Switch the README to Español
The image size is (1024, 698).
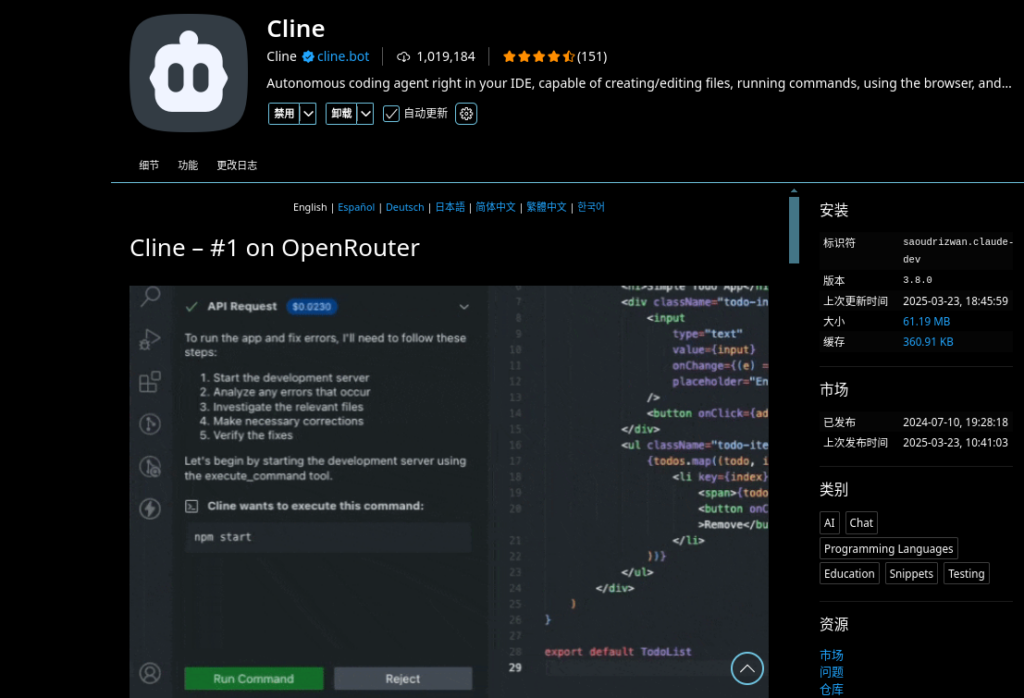(x=356, y=207)
